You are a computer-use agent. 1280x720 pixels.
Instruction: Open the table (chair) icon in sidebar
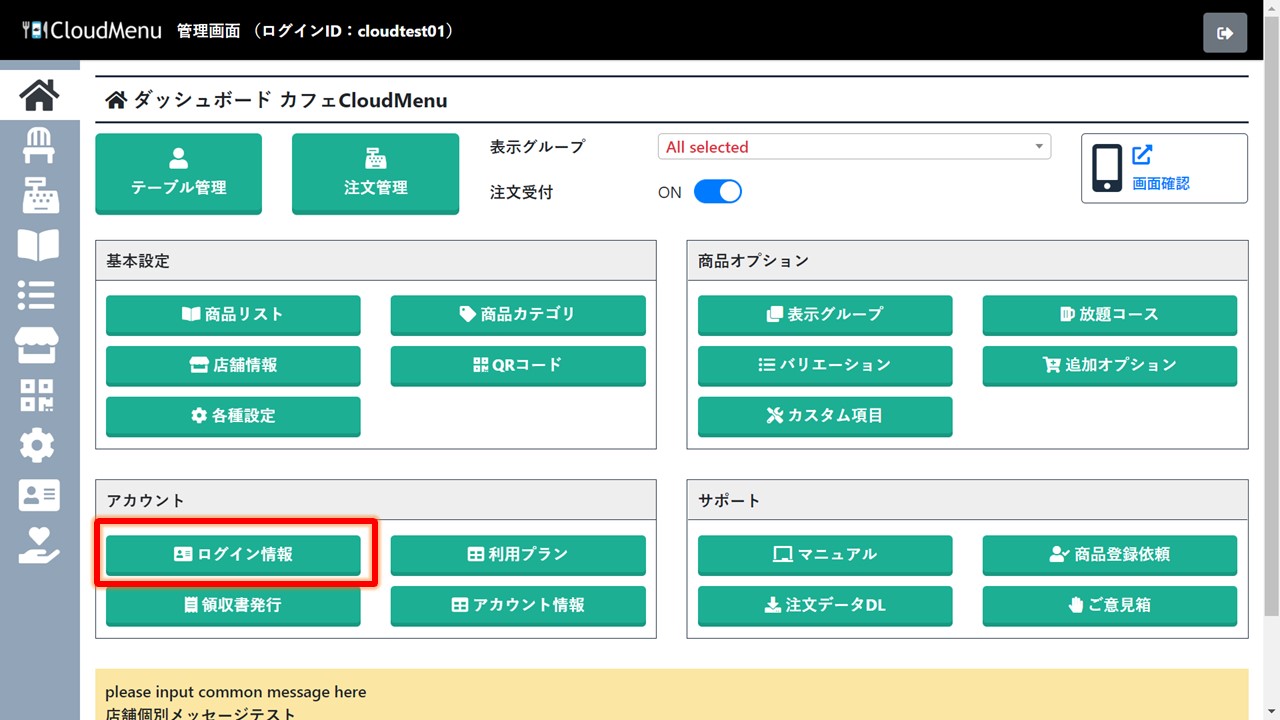(39, 145)
